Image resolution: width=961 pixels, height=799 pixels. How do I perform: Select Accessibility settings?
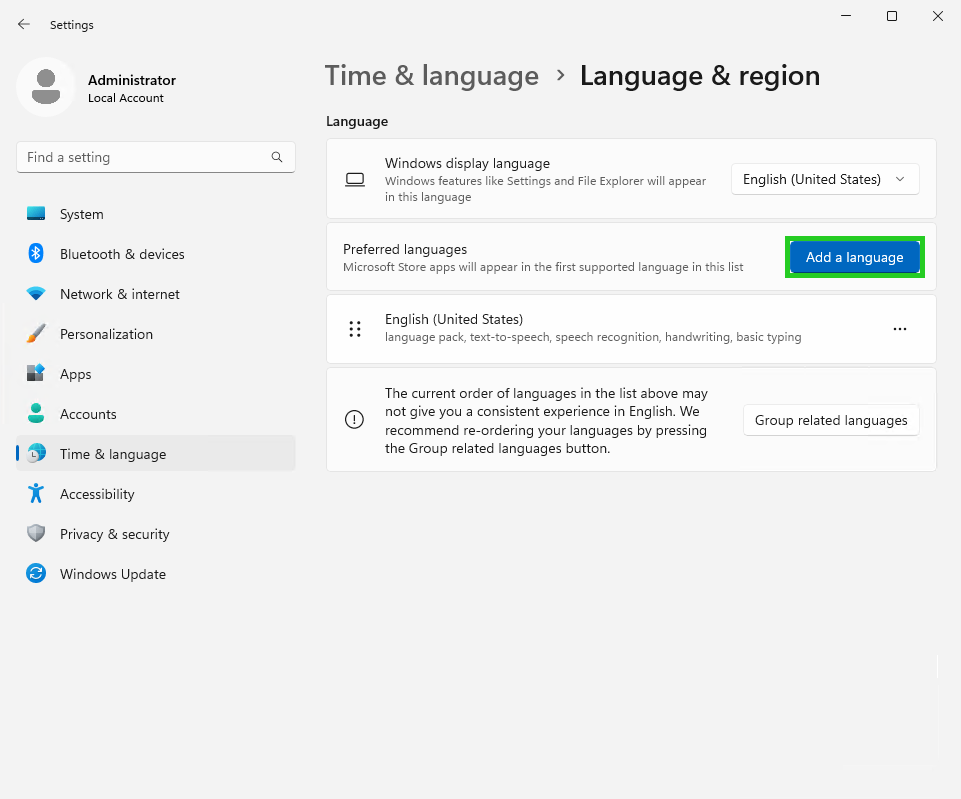(x=96, y=493)
